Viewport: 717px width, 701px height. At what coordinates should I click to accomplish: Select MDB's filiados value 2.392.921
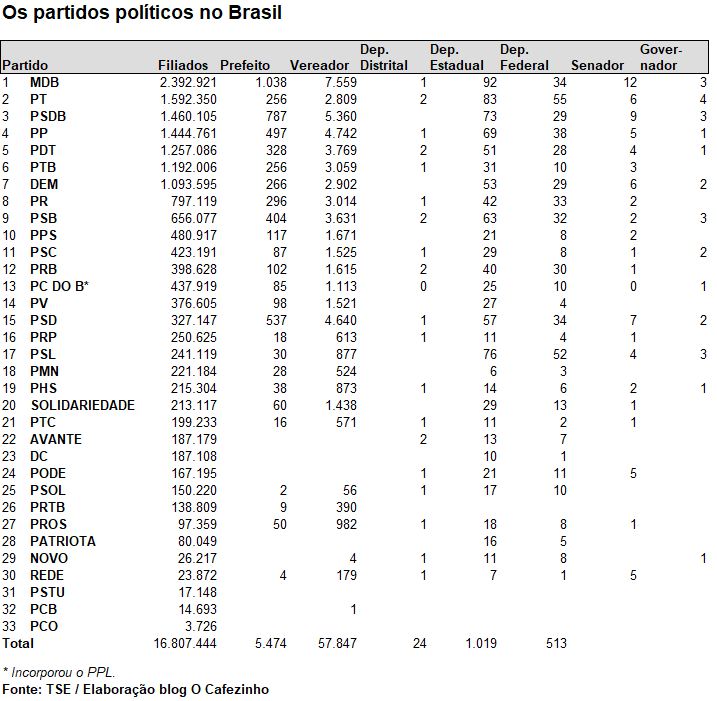tap(187, 82)
